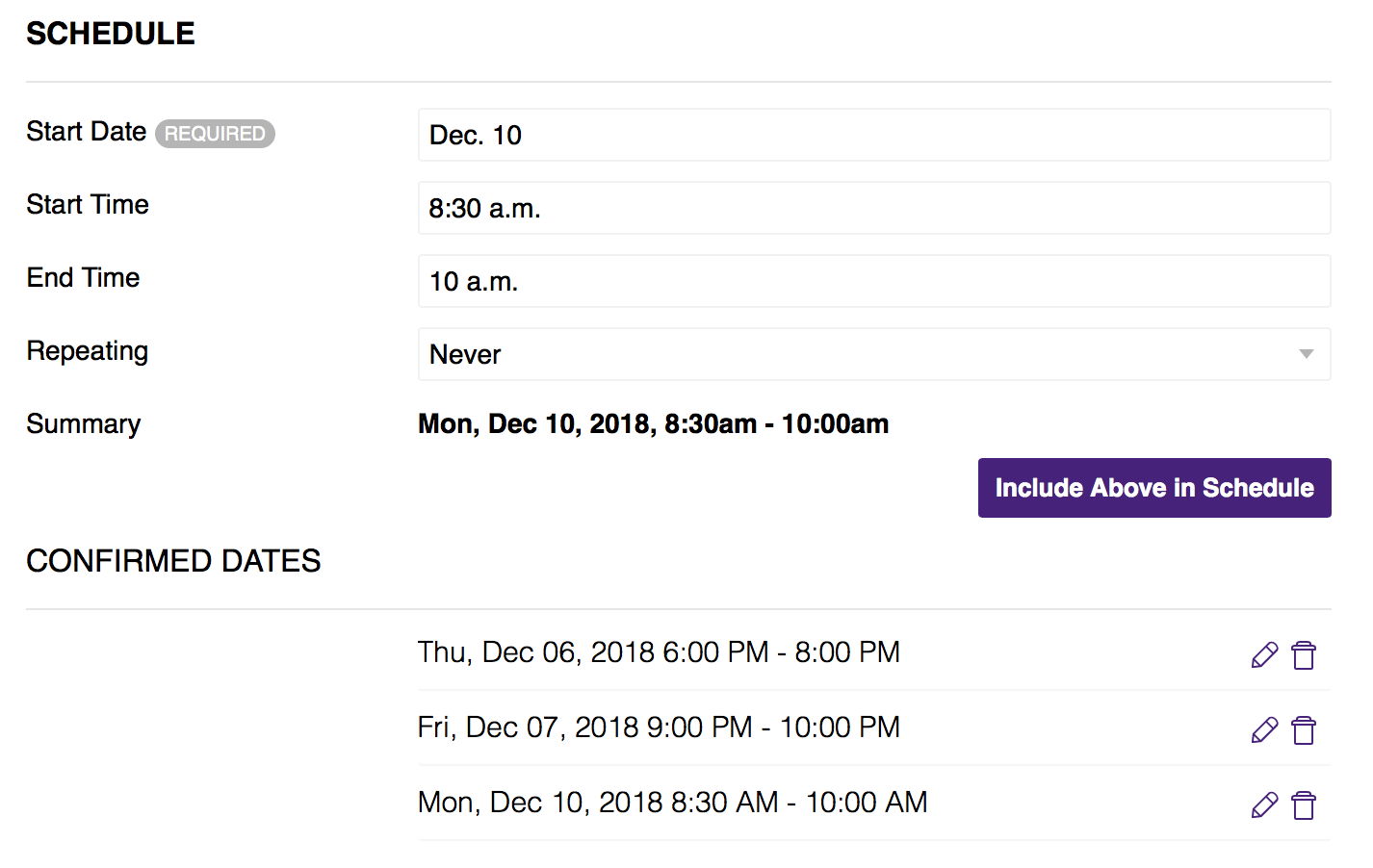The image size is (1373, 868).
Task: Click the dropdown arrow beside Never
Action: 1306,354
